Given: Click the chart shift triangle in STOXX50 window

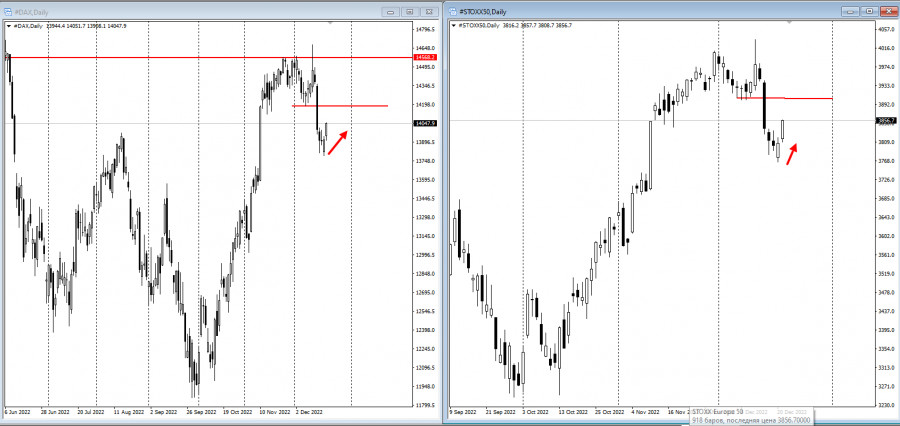Looking at the screenshot, I should point(790,22).
